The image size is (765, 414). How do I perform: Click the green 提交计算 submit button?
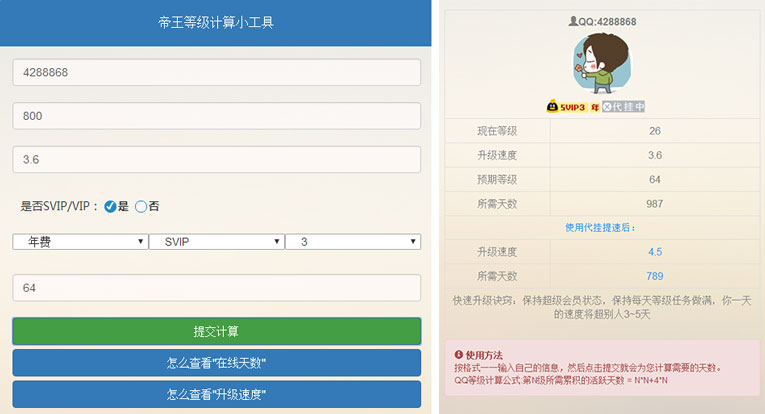pos(216,331)
